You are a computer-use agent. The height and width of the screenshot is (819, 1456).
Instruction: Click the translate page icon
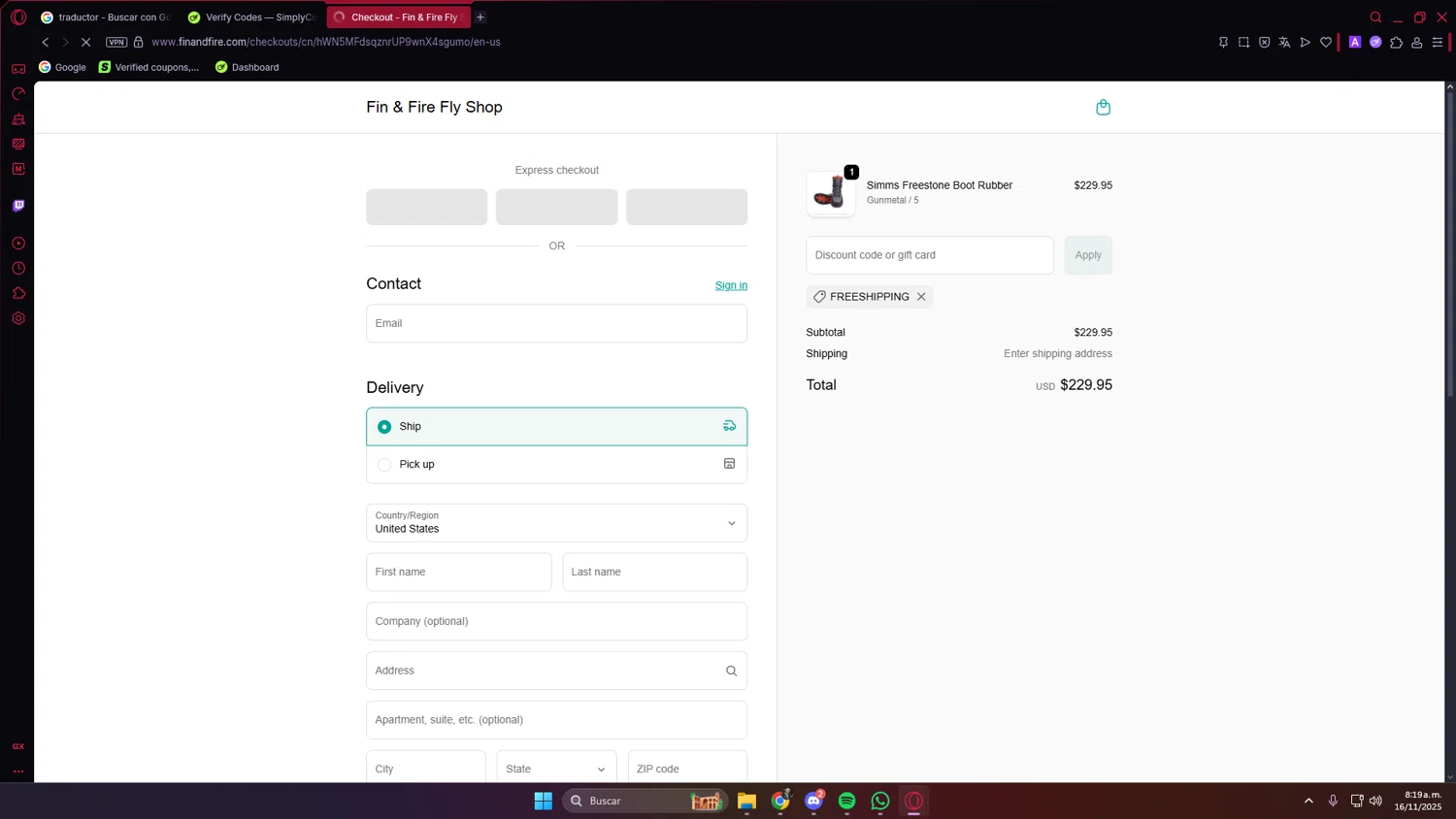[1284, 42]
